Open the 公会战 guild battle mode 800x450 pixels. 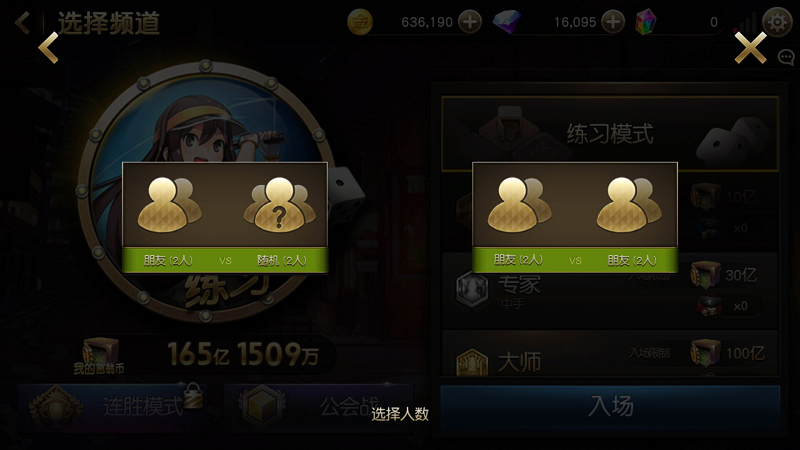pos(319,406)
